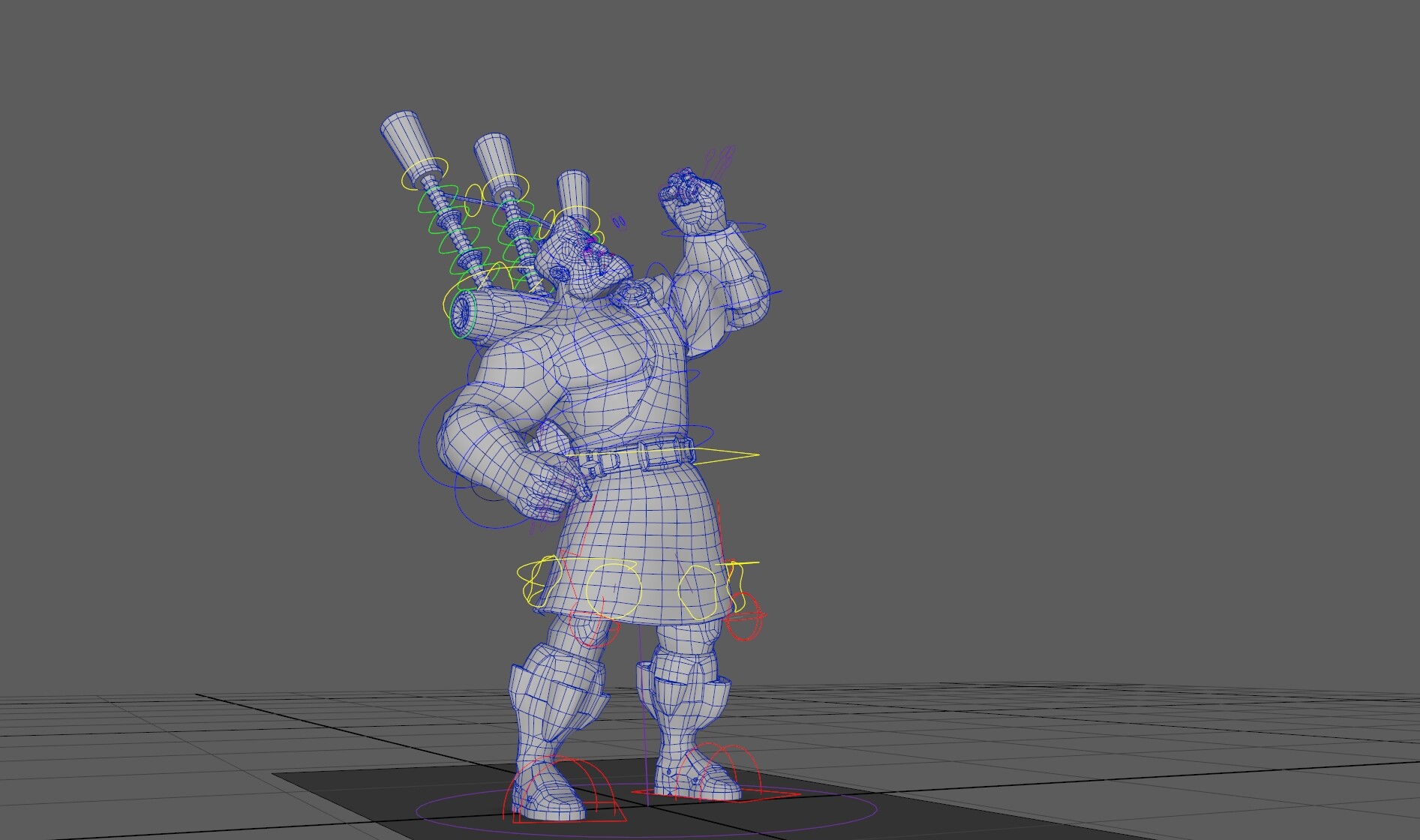
Task: Select the yellow circle on the left thigh
Action: (611, 589)
